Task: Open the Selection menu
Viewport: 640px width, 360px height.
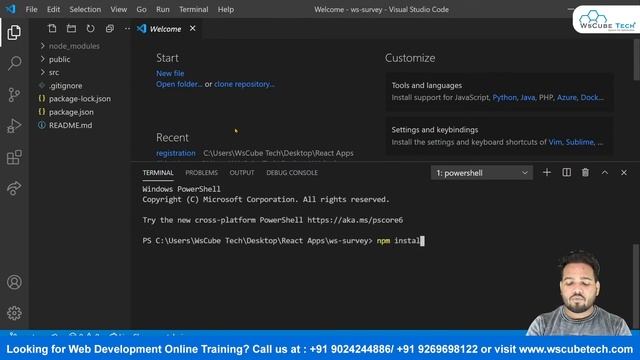Action: tap(85, 9)
